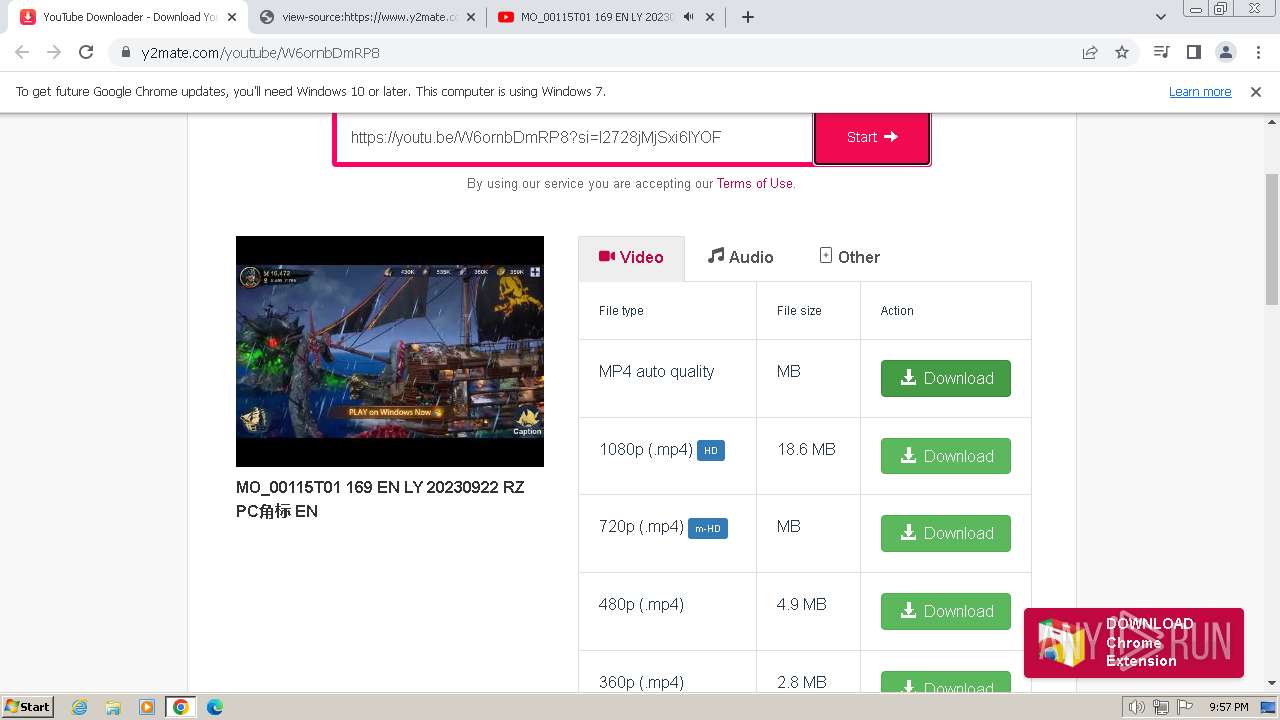
Task: Switch to YouTube Downloader tab
Action: pos(130,17)
